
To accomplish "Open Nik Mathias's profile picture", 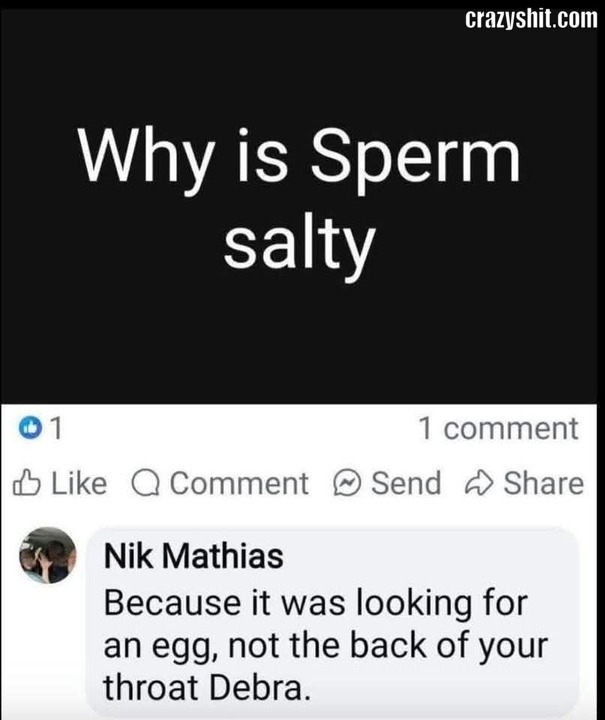I will click(48, 555).
